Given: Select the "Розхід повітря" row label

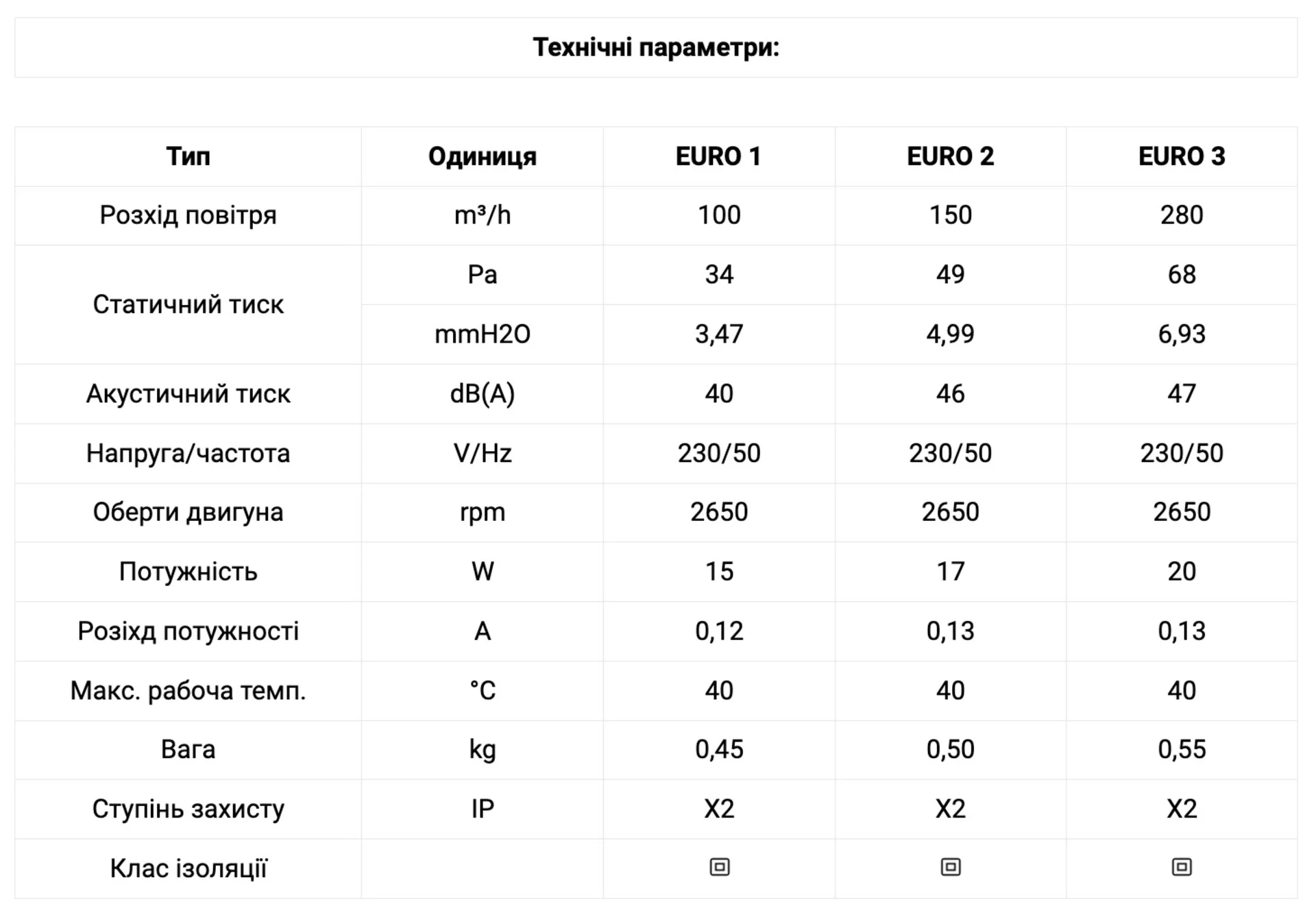Looking at the screenshot, I should point(188,215).
